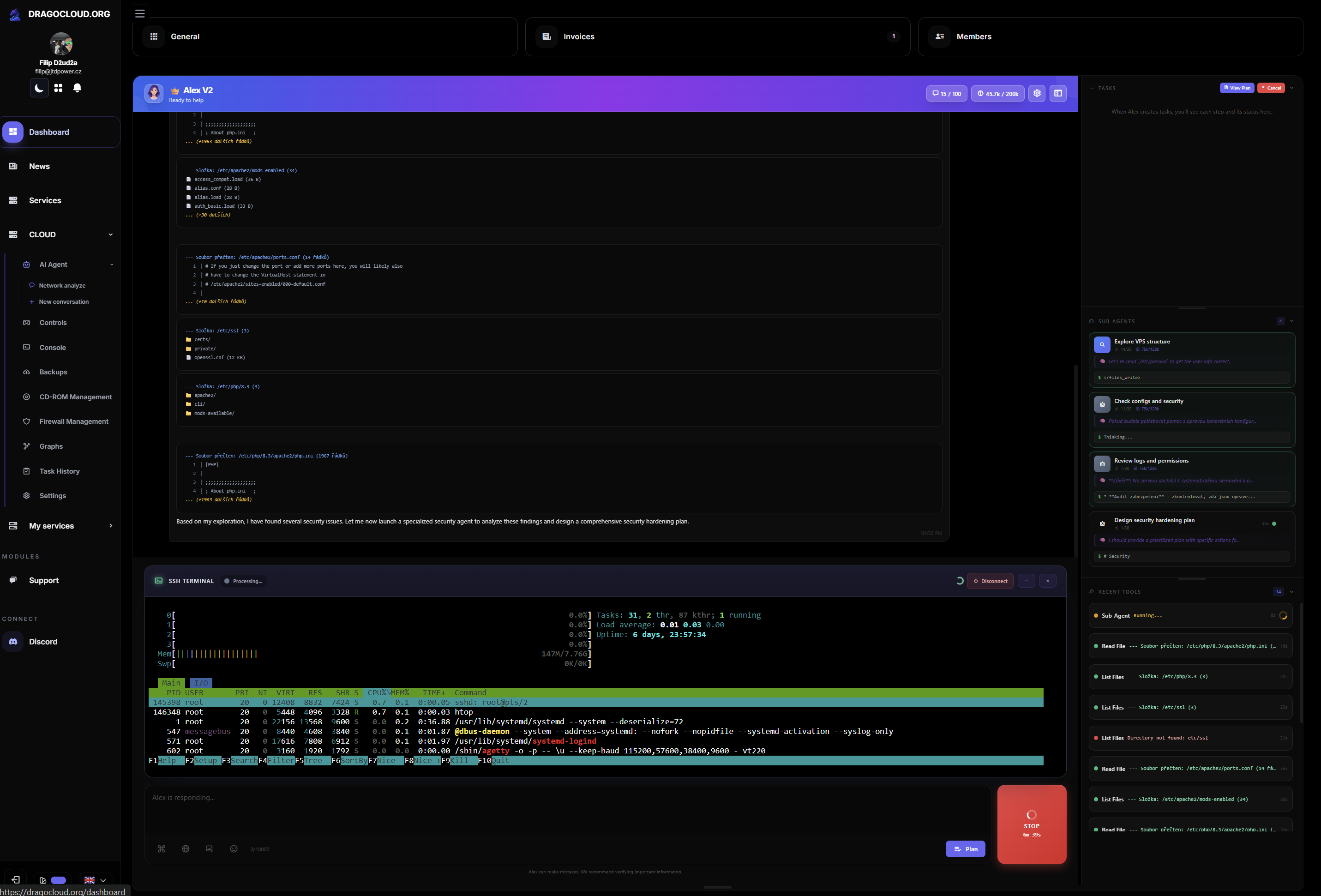Click the apps grid icon under the profile
Screen dimensions: 1321x896
(59, 88)
